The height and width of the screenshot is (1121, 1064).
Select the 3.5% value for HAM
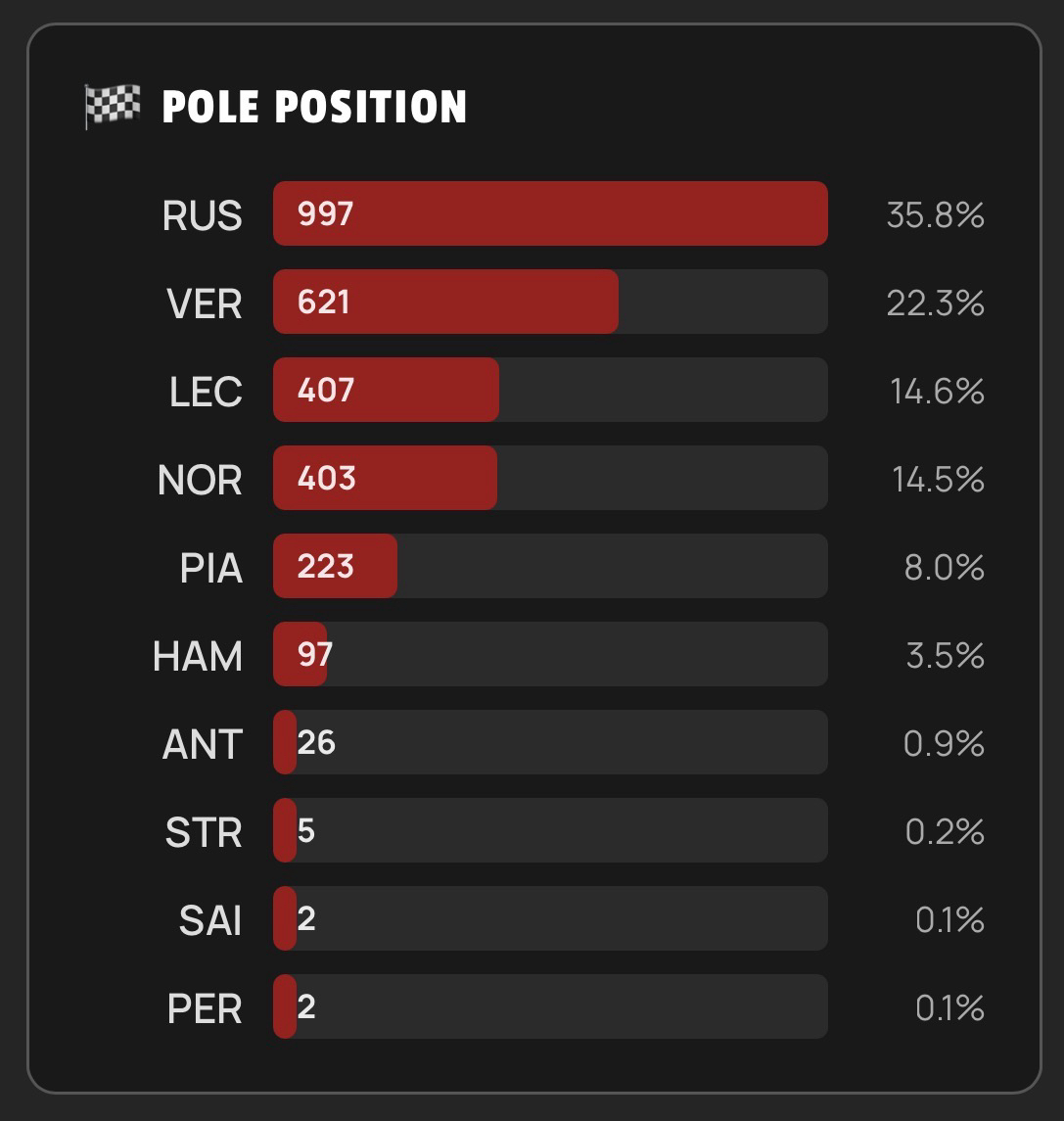(945, 656)
